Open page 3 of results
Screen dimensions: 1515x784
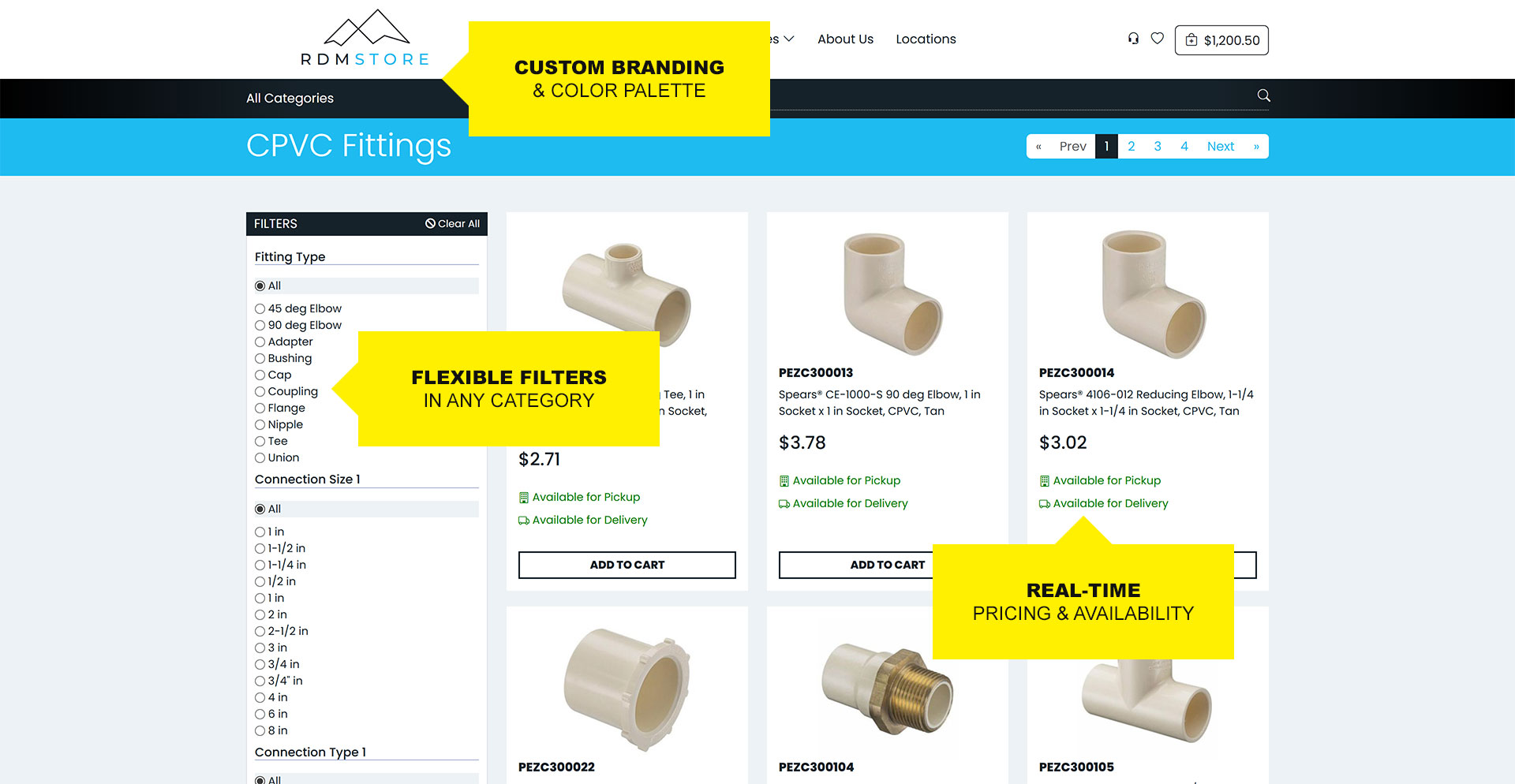[1157, 147]
